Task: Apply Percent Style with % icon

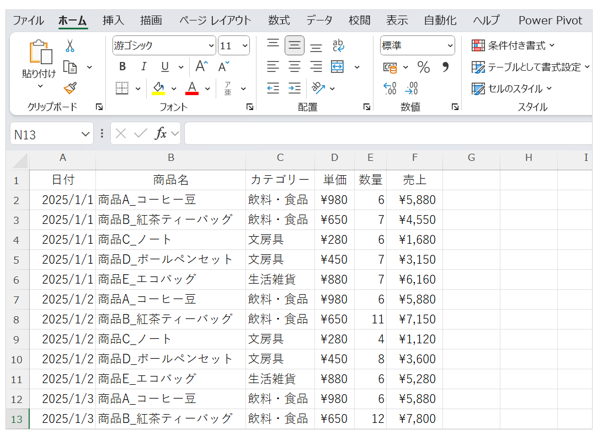Action: pos(424,67)
